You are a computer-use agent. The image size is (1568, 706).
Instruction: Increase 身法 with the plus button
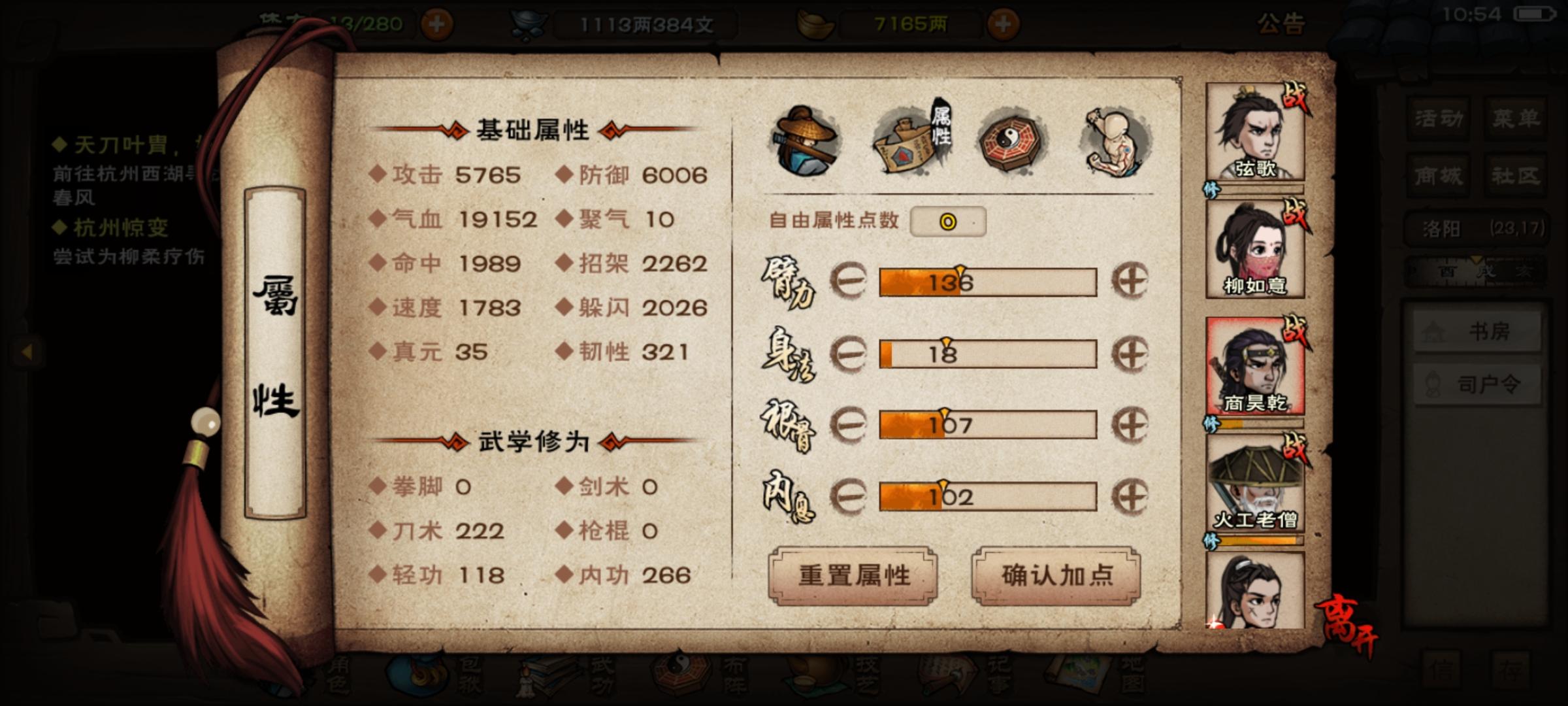point(1130,354)
